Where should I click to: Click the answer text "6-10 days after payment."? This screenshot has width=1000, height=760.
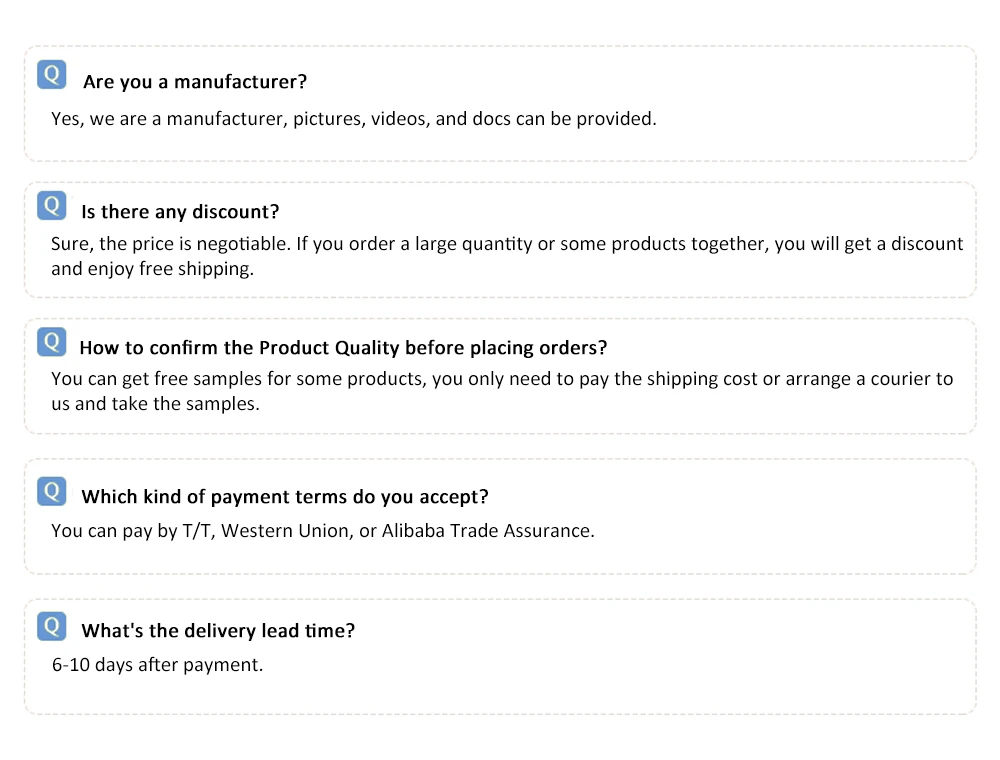[157, 664]
